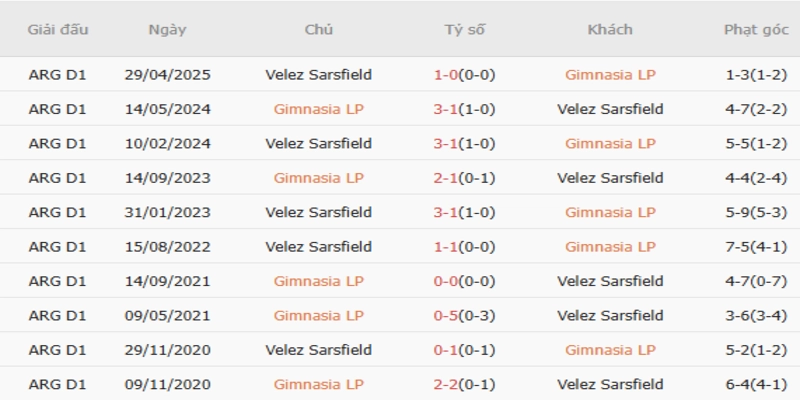Screen dimensions: 800x400
Task: Select corner kicks 4-7(0-7) cell
Action: pyautogui.click(x=756, y=281)
